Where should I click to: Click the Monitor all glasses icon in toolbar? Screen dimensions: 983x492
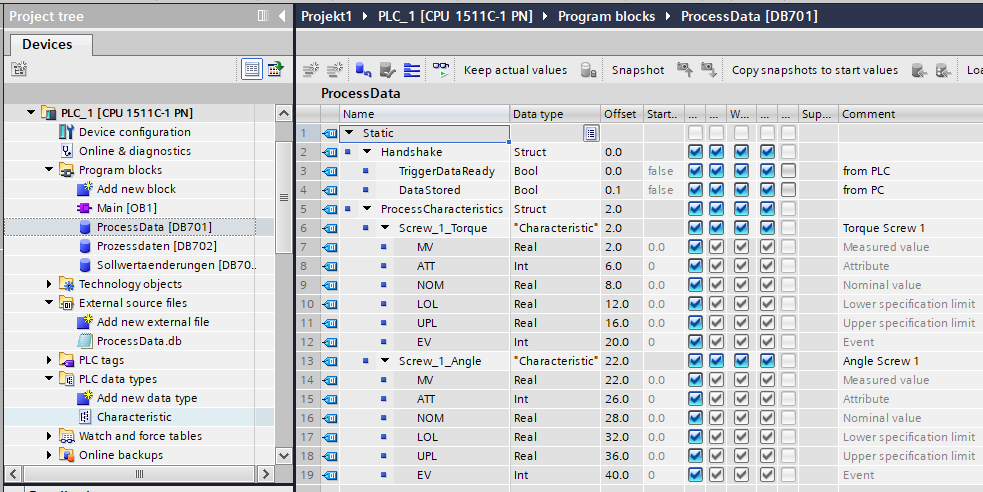[x=441, y=70]
